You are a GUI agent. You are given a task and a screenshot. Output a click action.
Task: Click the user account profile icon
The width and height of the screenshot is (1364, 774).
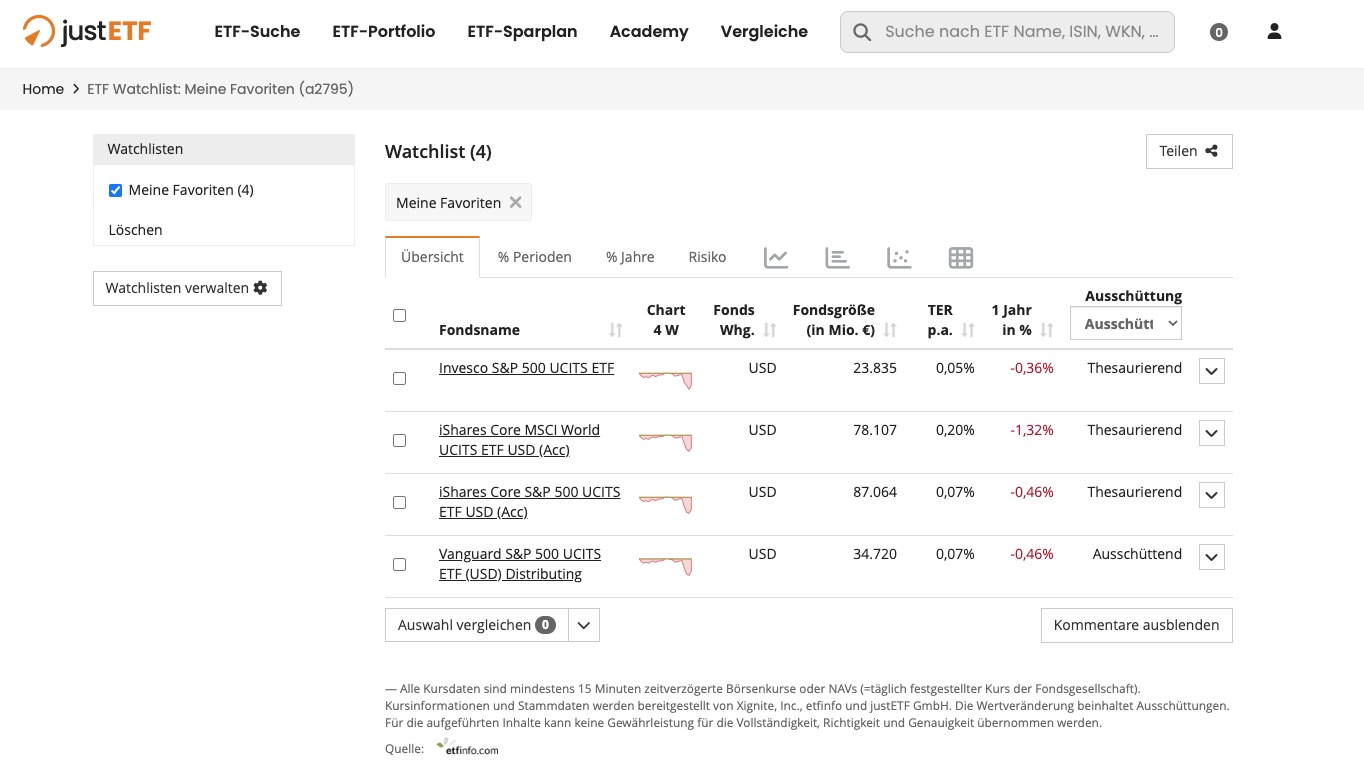[1274, 32]
